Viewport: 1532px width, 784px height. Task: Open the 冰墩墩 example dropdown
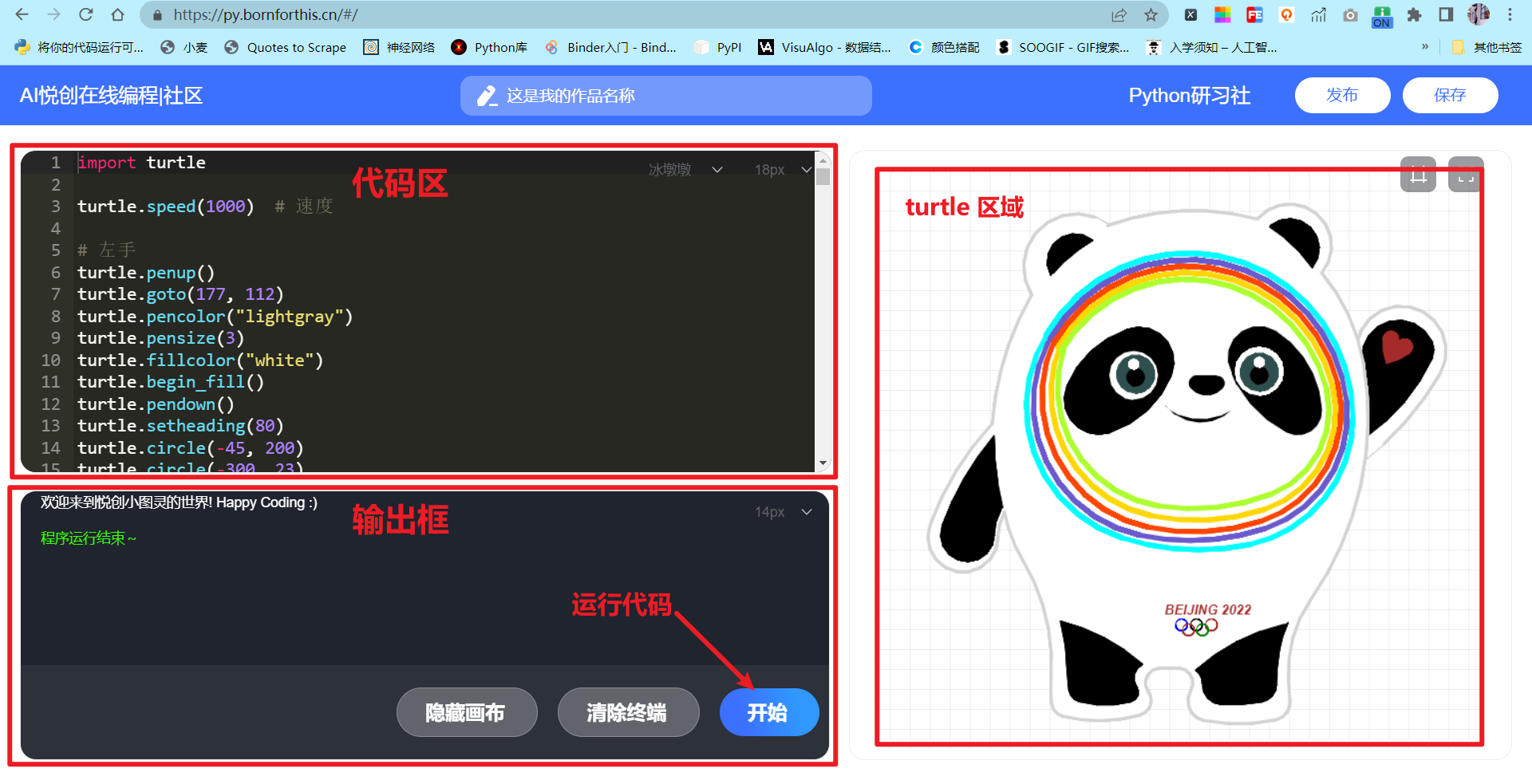click(x=685, y=169)
